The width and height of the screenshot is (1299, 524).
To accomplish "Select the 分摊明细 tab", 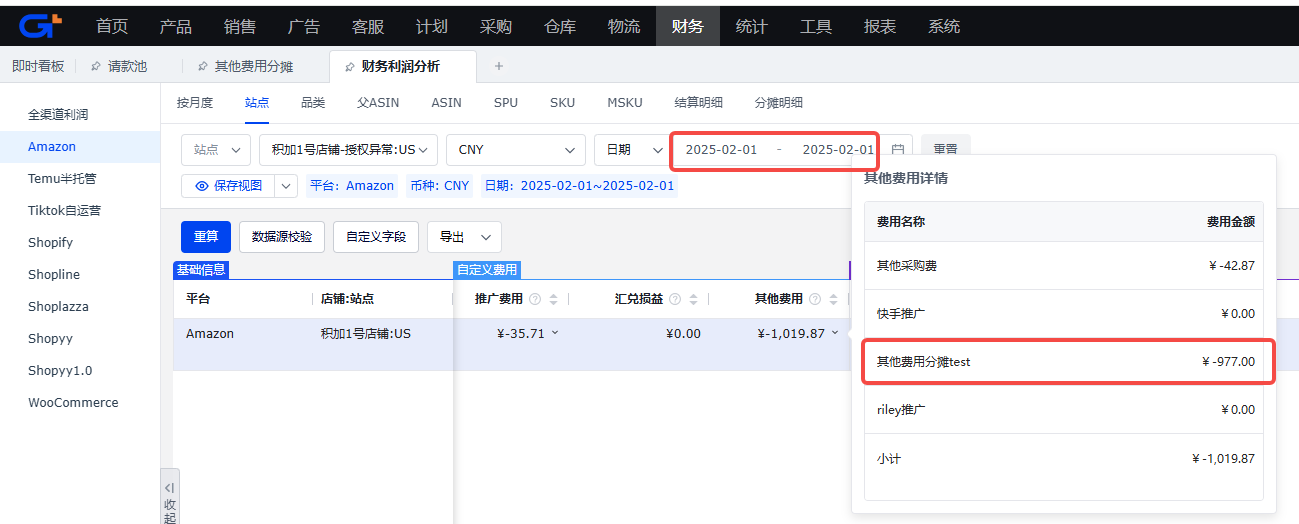I will tap(779, 102).
